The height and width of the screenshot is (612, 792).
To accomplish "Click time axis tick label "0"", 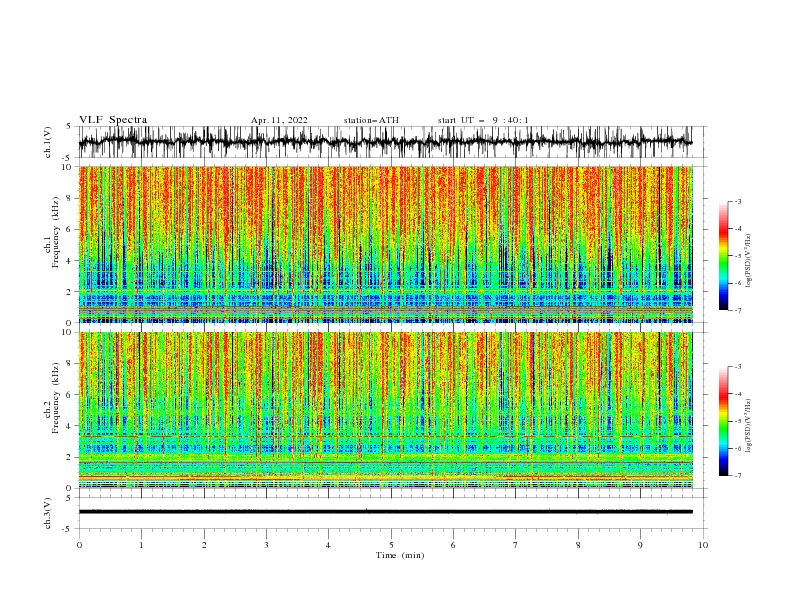I will (x=79, y=545).
